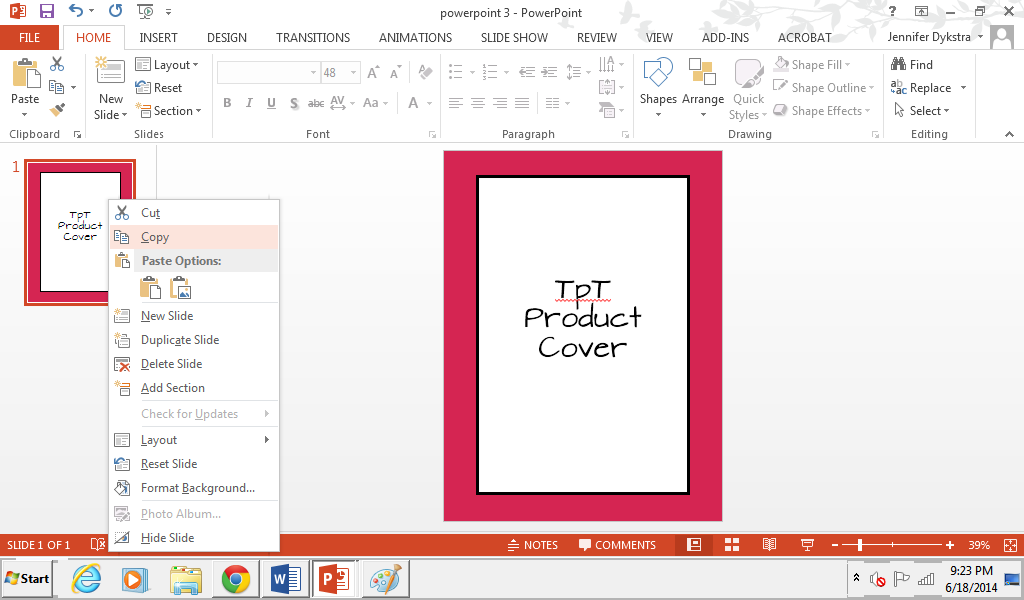Choose Keep Source Formatting paste option icon
This screenshot has width=1024, height=600.
click(x=150, y=287)
